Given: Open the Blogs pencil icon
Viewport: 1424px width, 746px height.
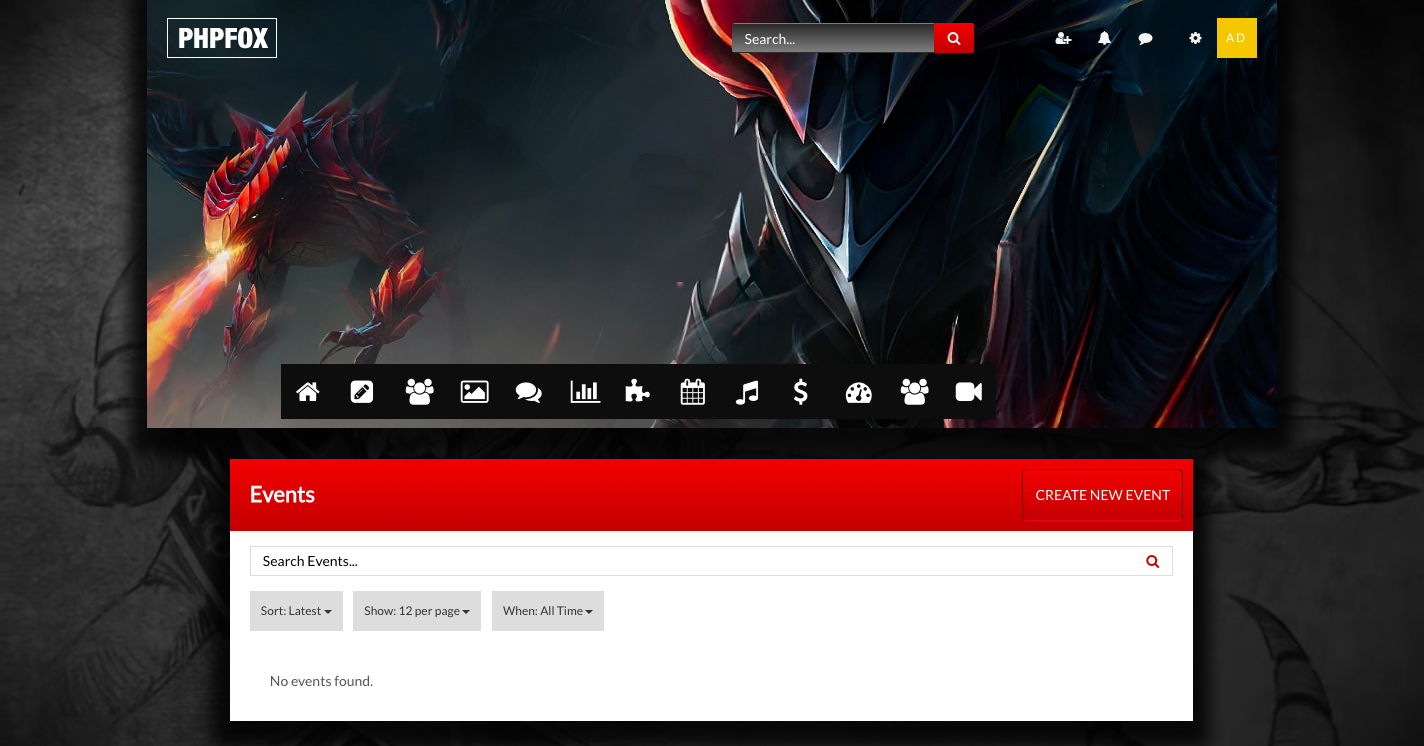Looking at the screenshot, I should point(362,392).
